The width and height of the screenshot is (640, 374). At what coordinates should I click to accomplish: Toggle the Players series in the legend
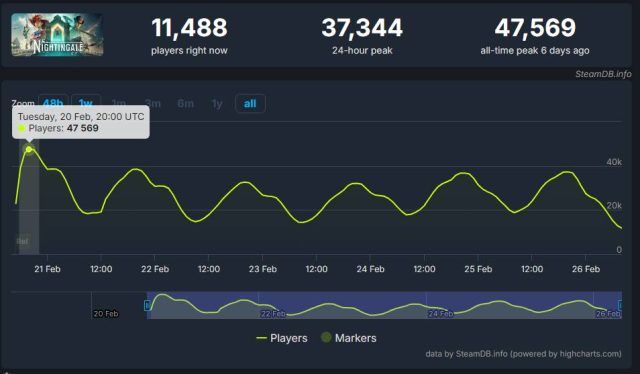282,338
